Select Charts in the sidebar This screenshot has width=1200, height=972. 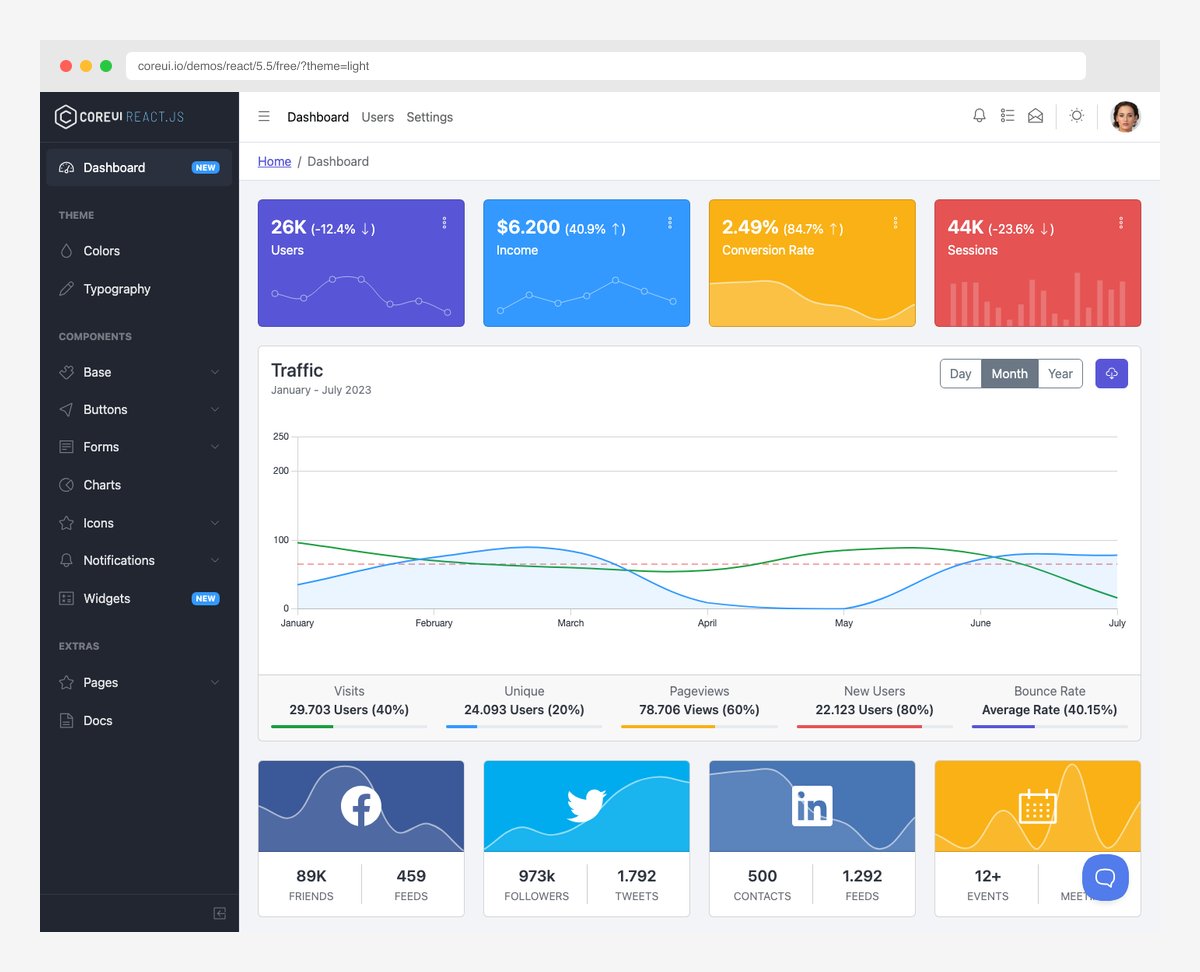[x=100, y=485]
